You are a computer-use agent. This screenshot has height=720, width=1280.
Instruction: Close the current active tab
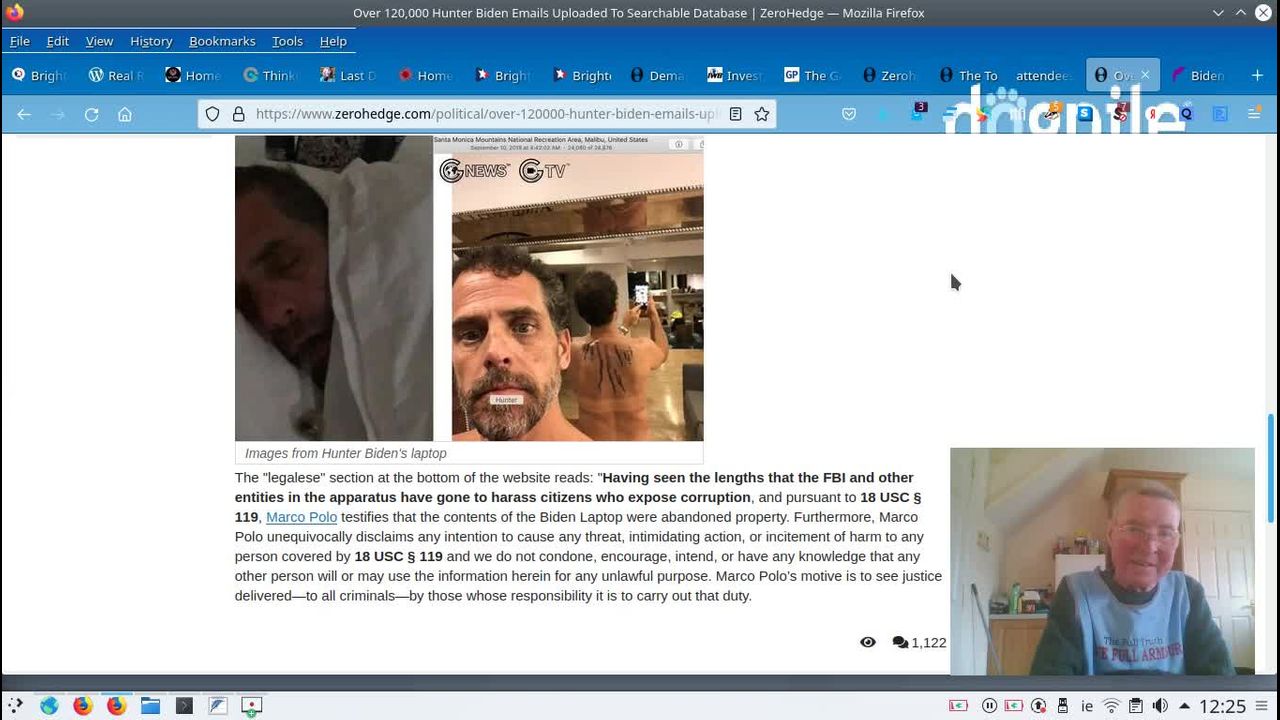(x=1145, y=75)
